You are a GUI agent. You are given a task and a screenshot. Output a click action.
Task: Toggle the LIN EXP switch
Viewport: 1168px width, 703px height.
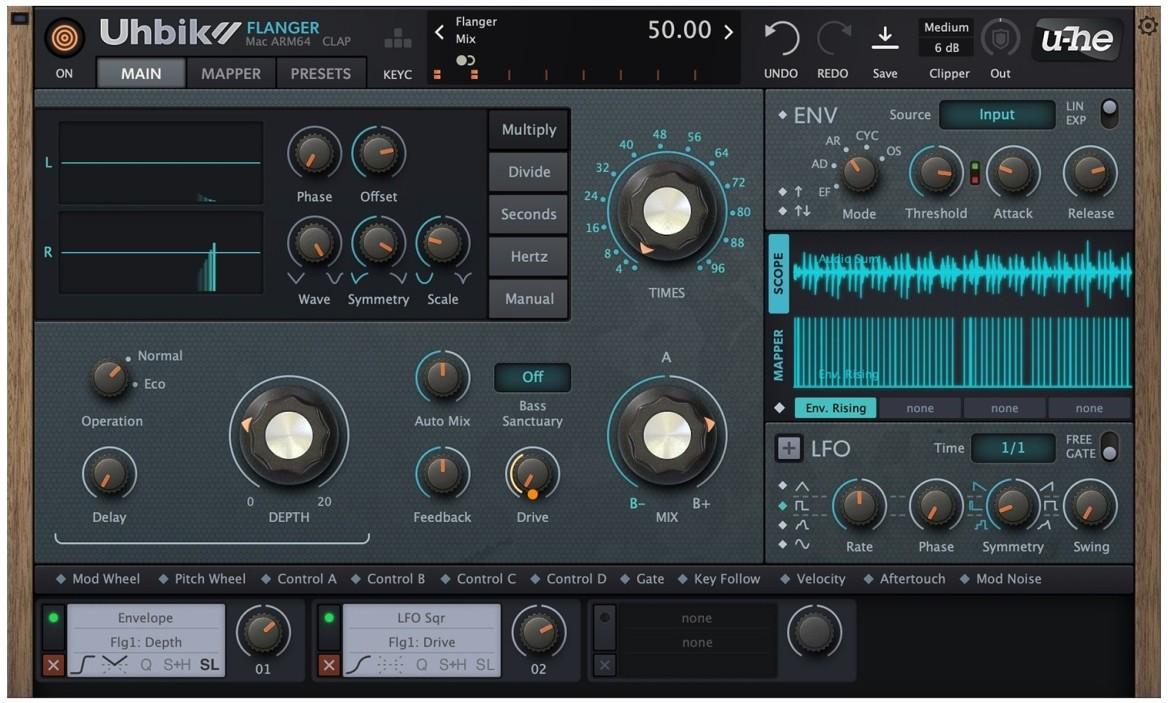1109,113
